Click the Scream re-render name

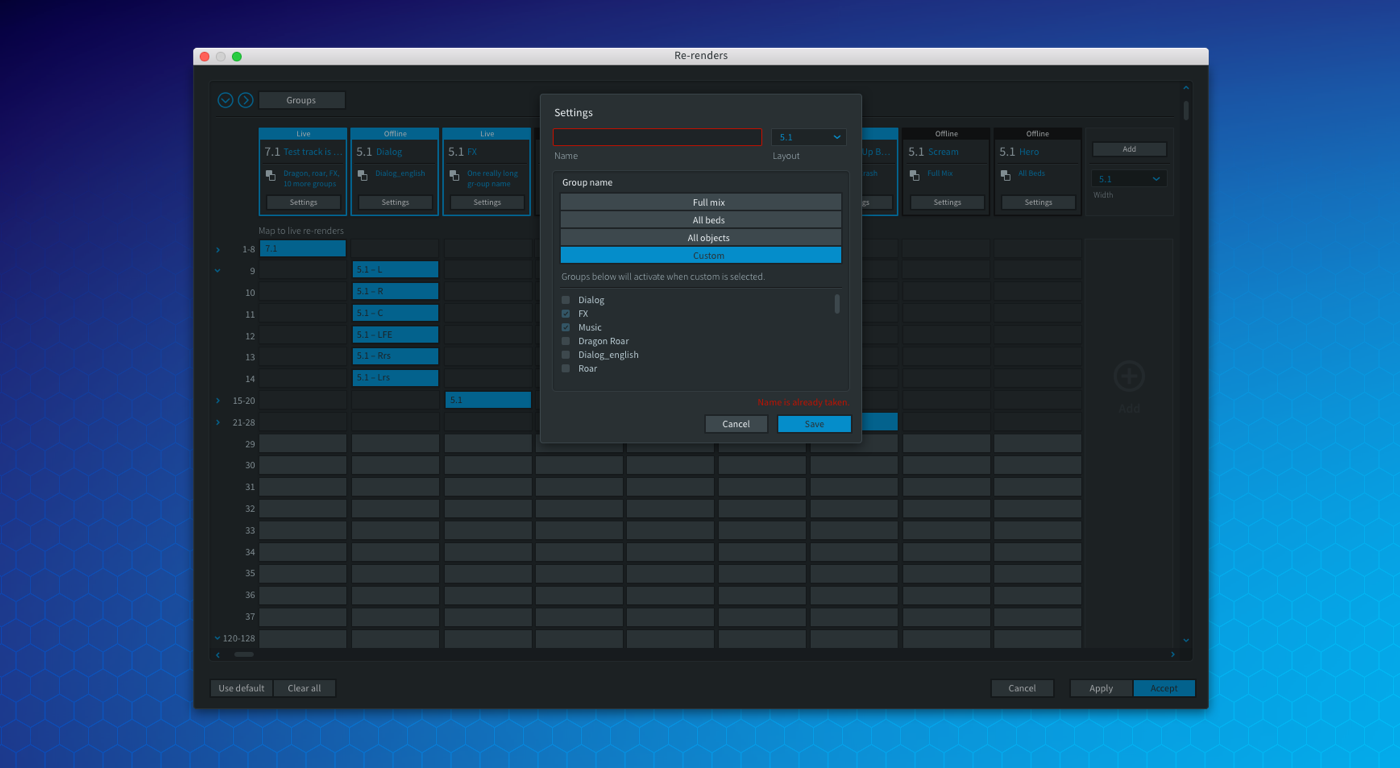943,152
